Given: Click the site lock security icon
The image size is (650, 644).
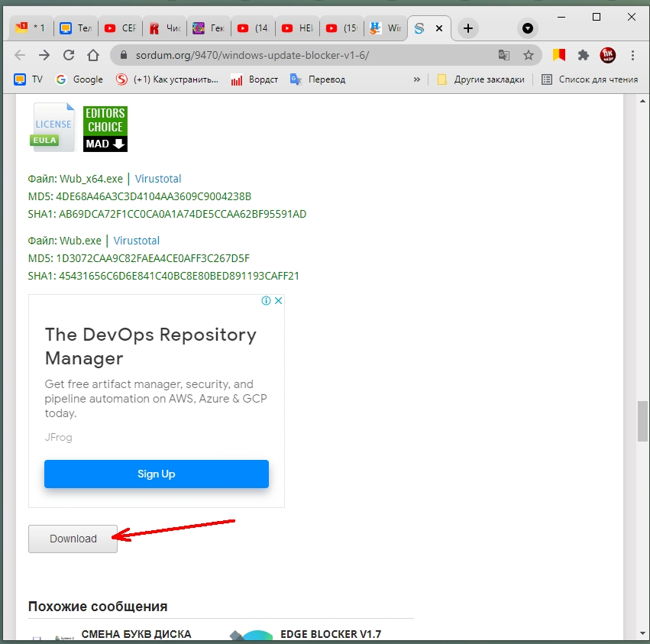Looking at the screenshot, I should pos(123,55).
